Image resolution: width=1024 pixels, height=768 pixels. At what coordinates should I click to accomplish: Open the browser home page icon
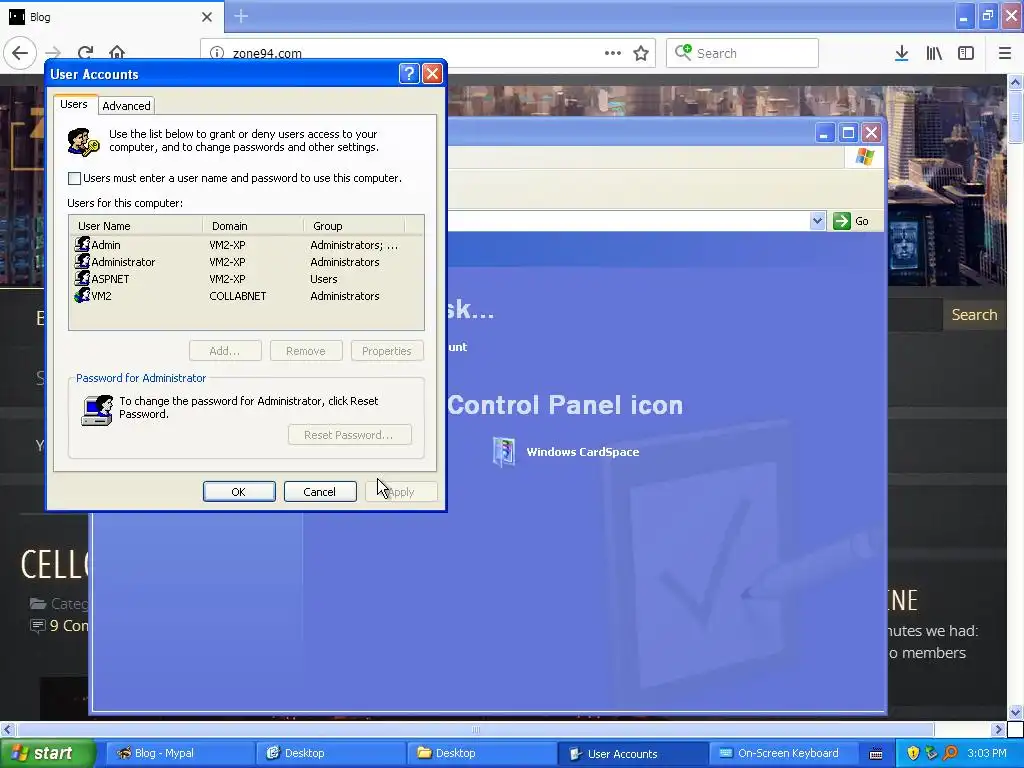click(117, 53)
